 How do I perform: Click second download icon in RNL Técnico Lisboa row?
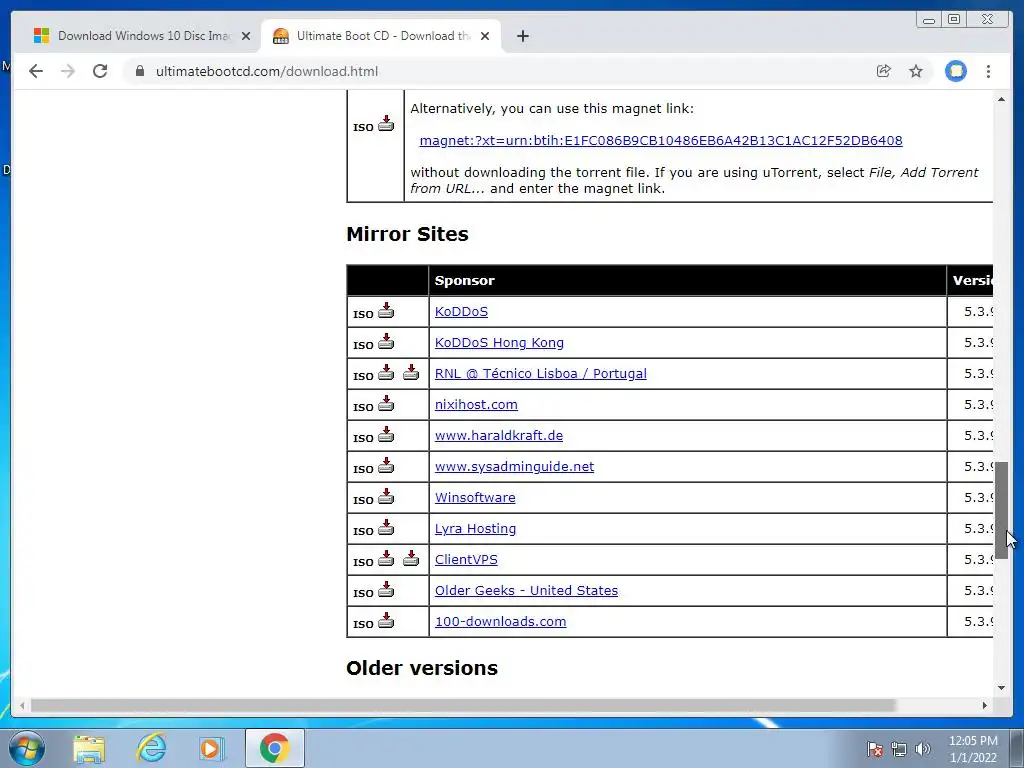[411, 372]
